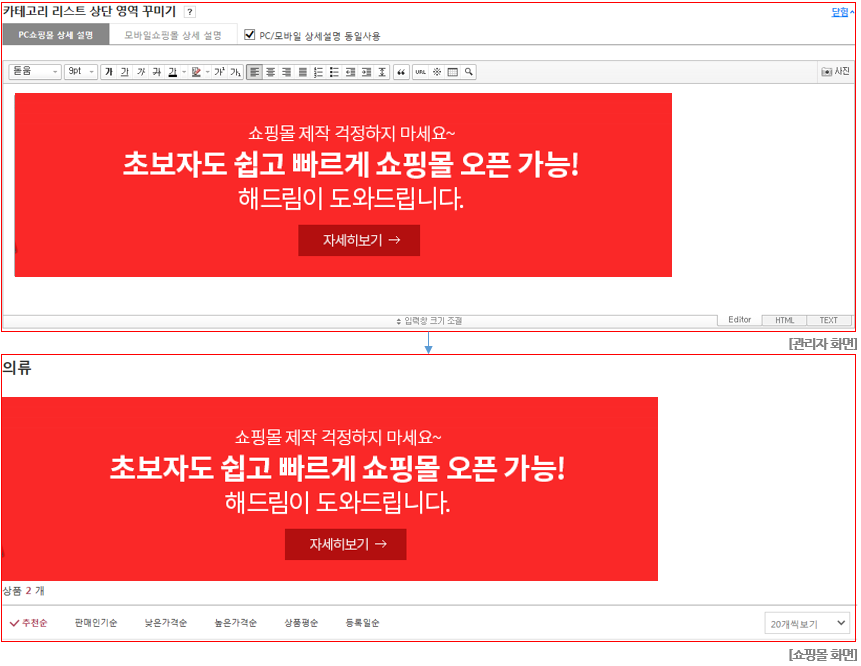Toggle PC/모바일 상세설명 동일사용 checkbox

[250, 35]
